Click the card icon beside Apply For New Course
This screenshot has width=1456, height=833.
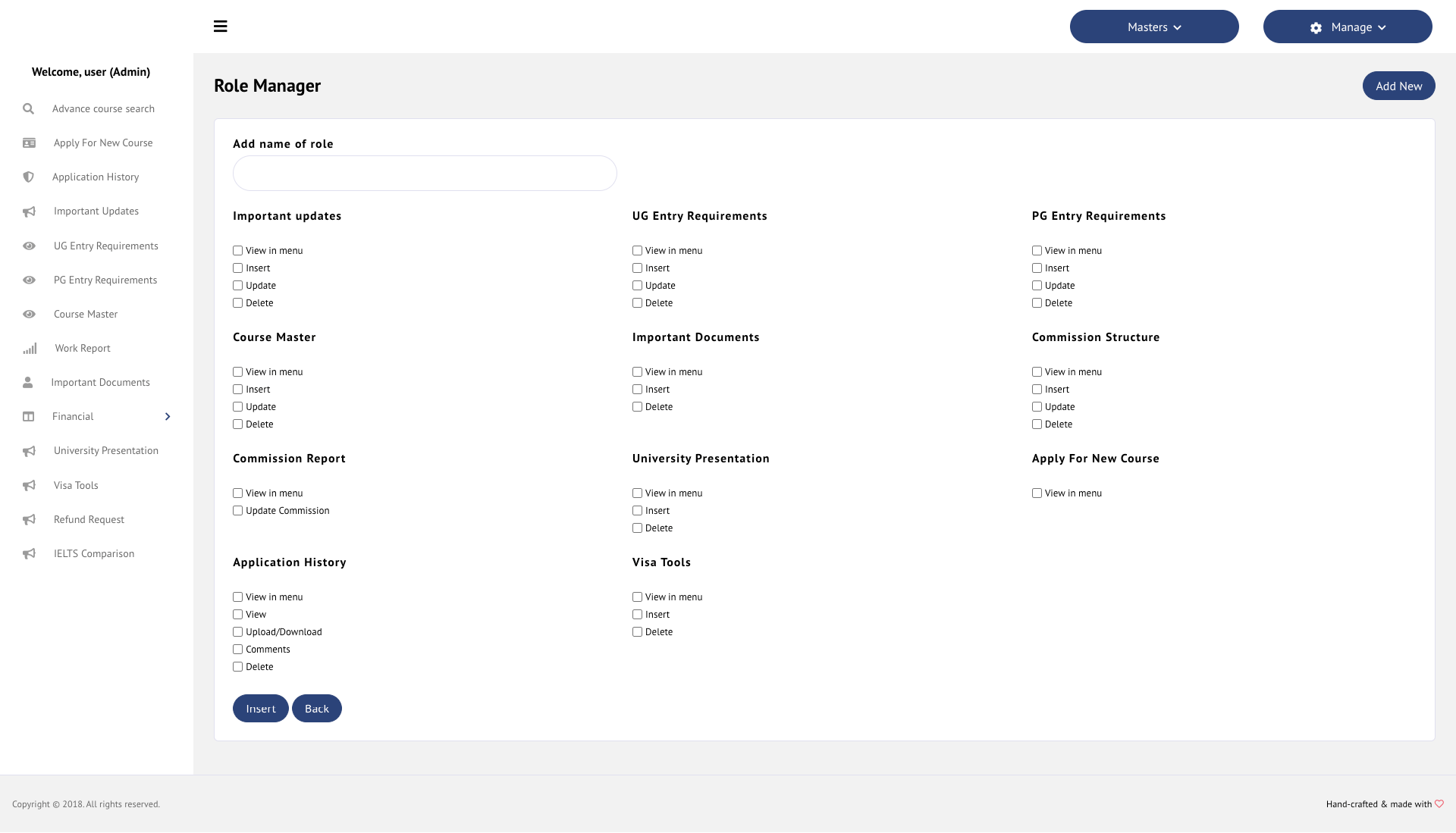point(29,143)
